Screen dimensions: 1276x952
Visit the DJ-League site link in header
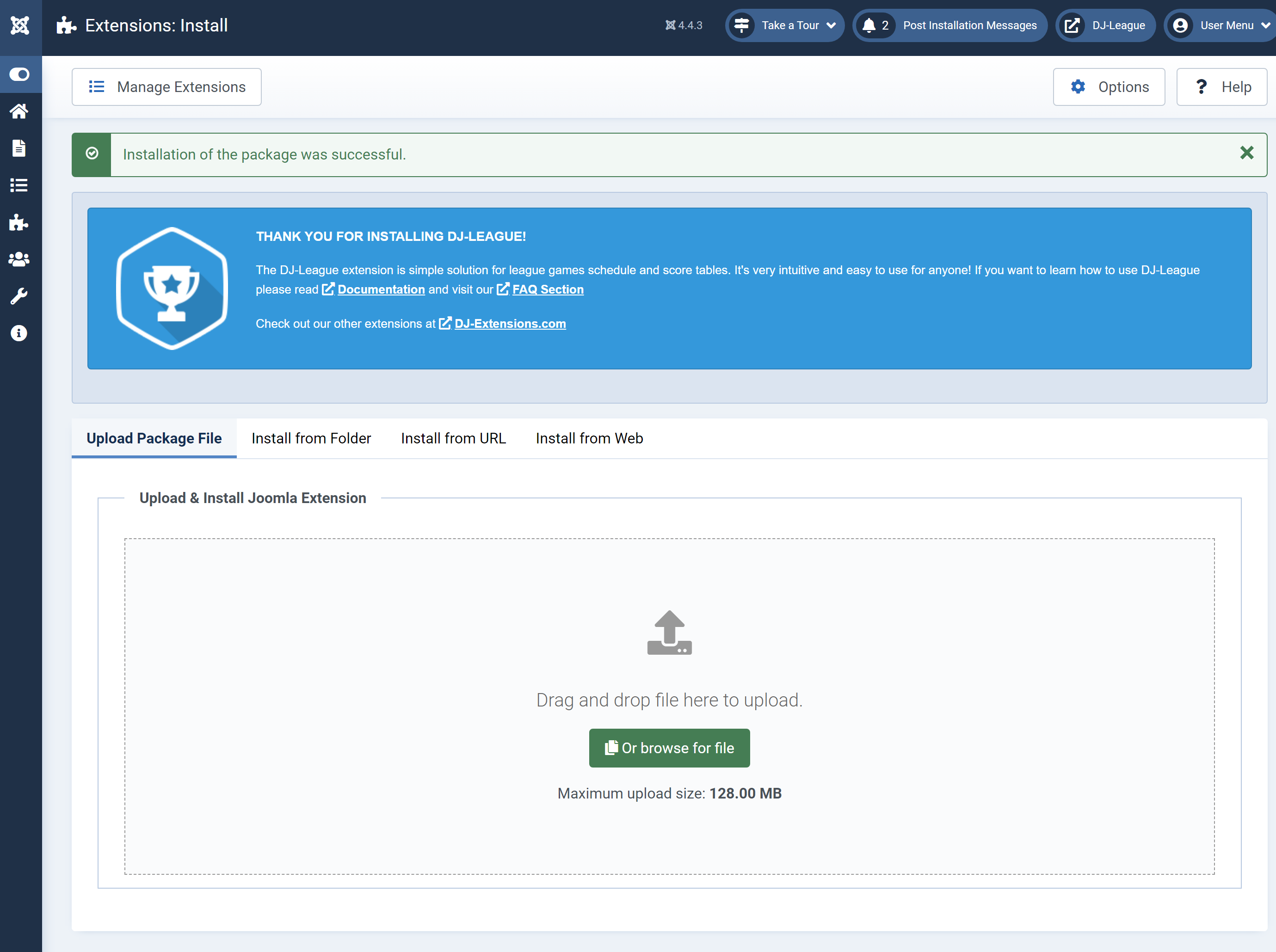pyautogui.click(x=1105, y=25)
